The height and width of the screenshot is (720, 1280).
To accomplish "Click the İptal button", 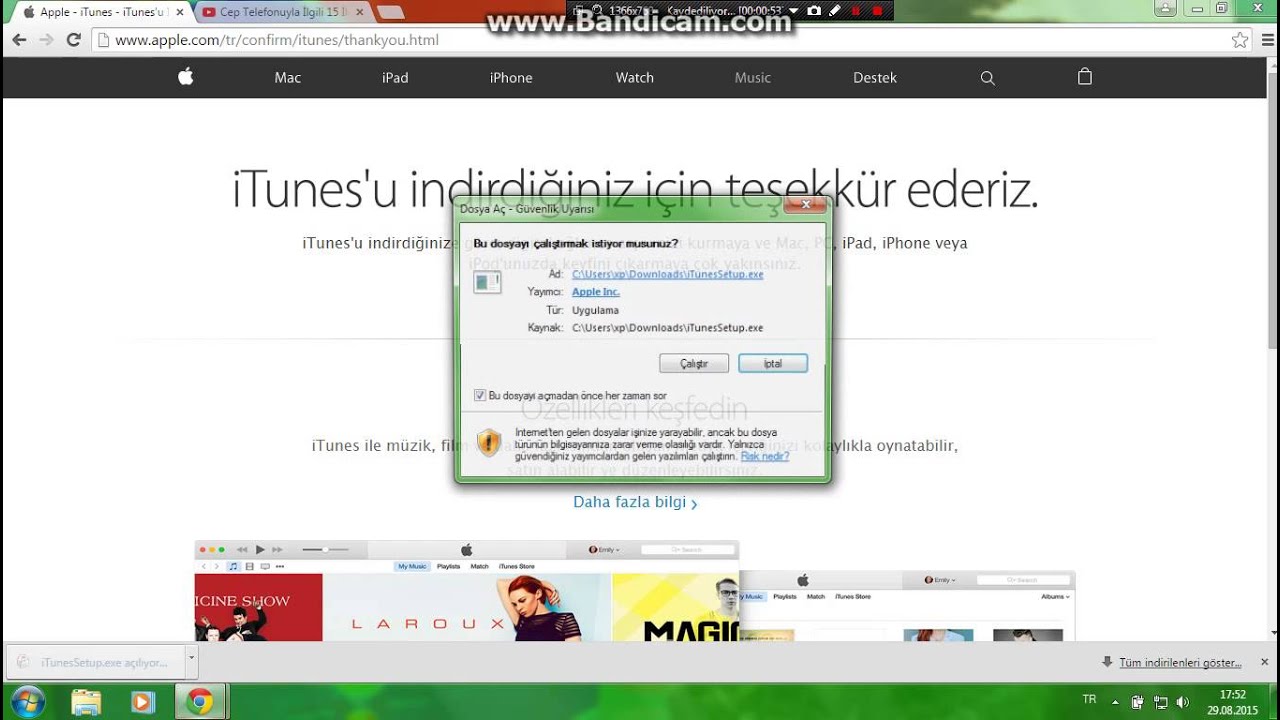I will (x=773, y=363).
